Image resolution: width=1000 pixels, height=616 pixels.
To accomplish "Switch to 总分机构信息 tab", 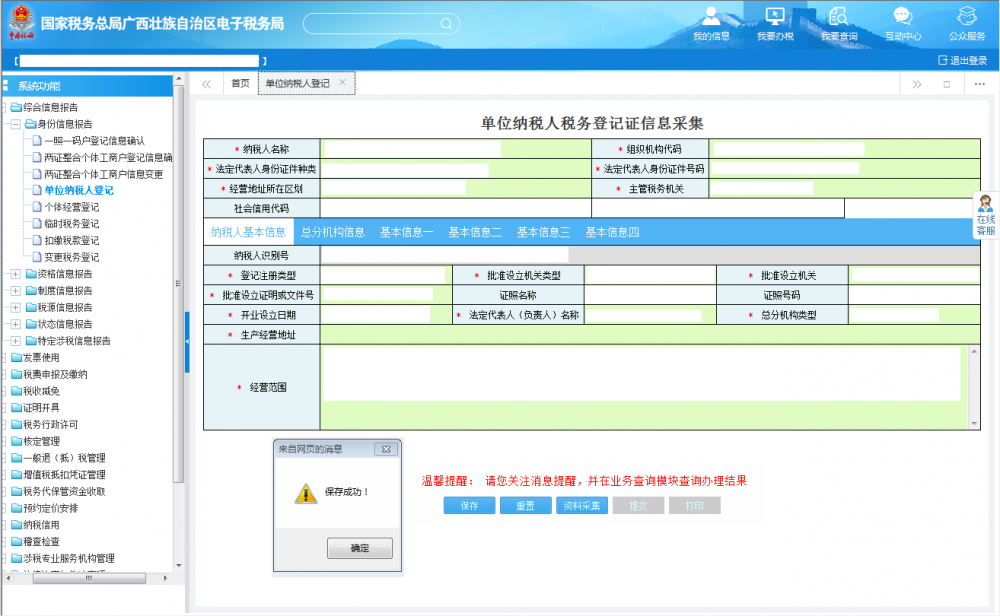I will 333,232.
